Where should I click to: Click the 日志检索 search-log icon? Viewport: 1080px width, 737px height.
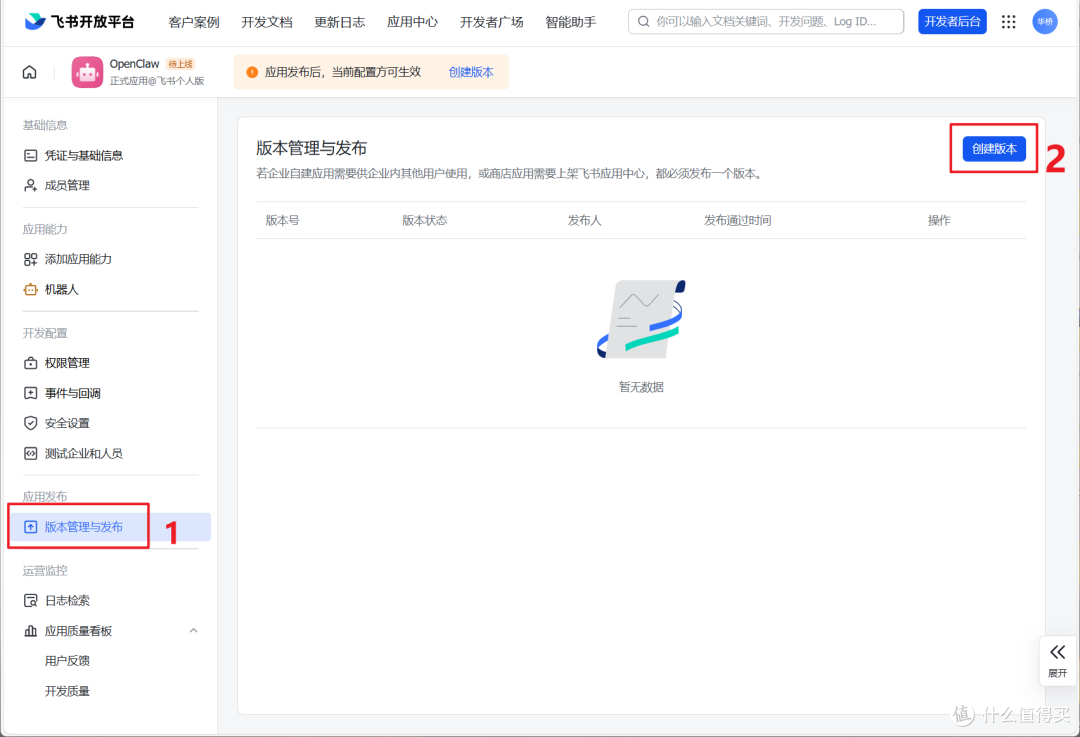tap(30, 601)
